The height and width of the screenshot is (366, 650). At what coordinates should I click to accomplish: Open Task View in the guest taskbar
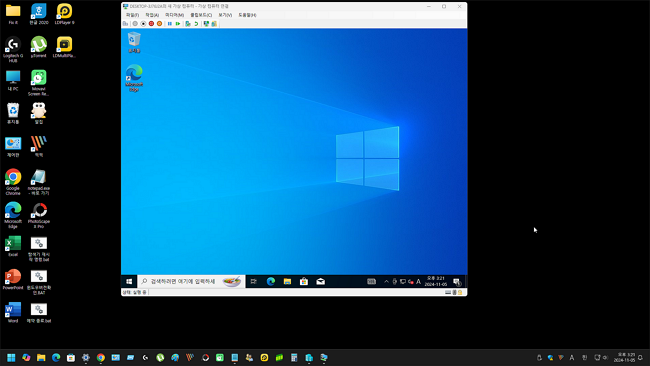(x=254, y=281)
